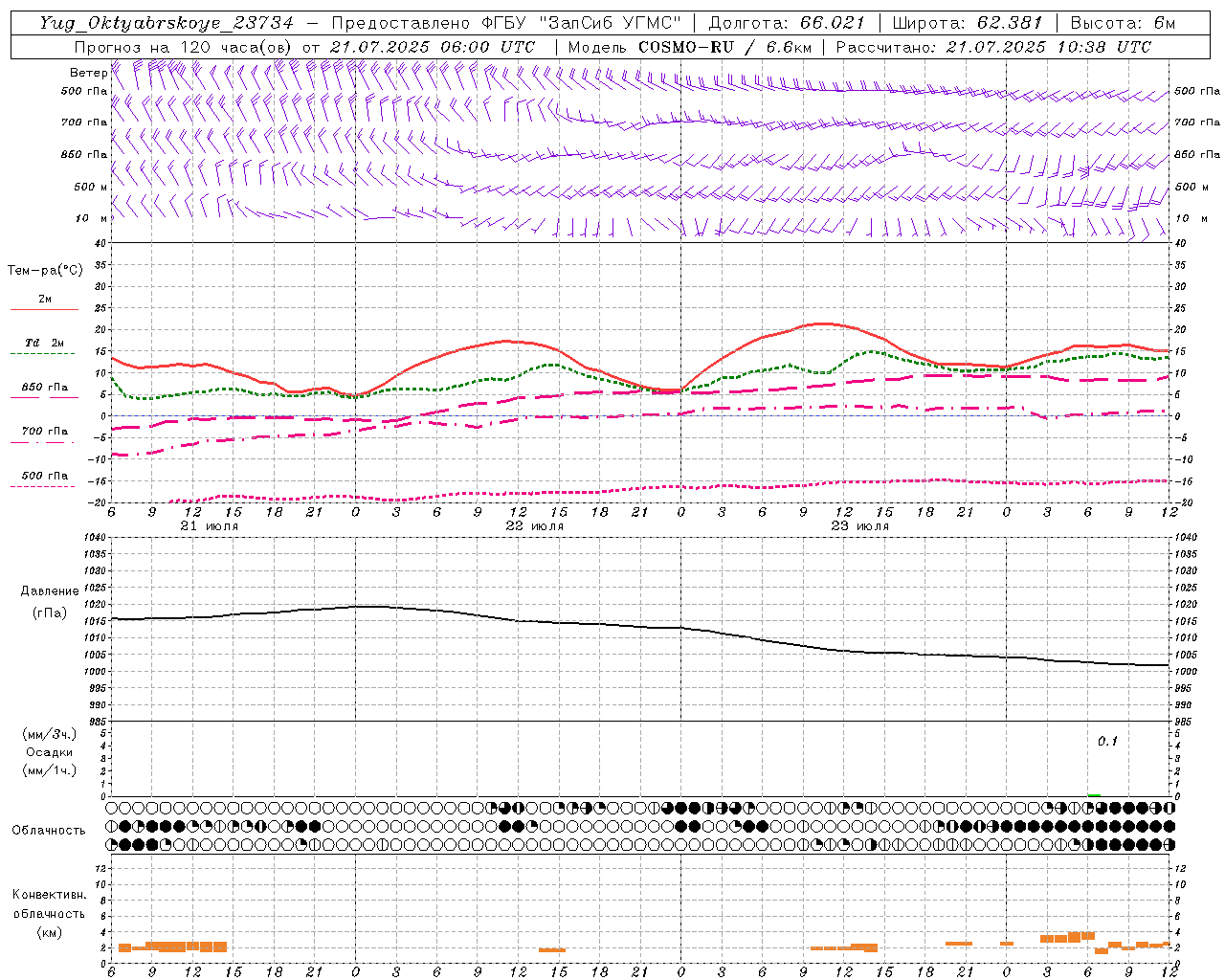This screenshot has height=980, width=1225.
Task: Click the 700 гПа legend in temperature panel
Action: (45, 431)
